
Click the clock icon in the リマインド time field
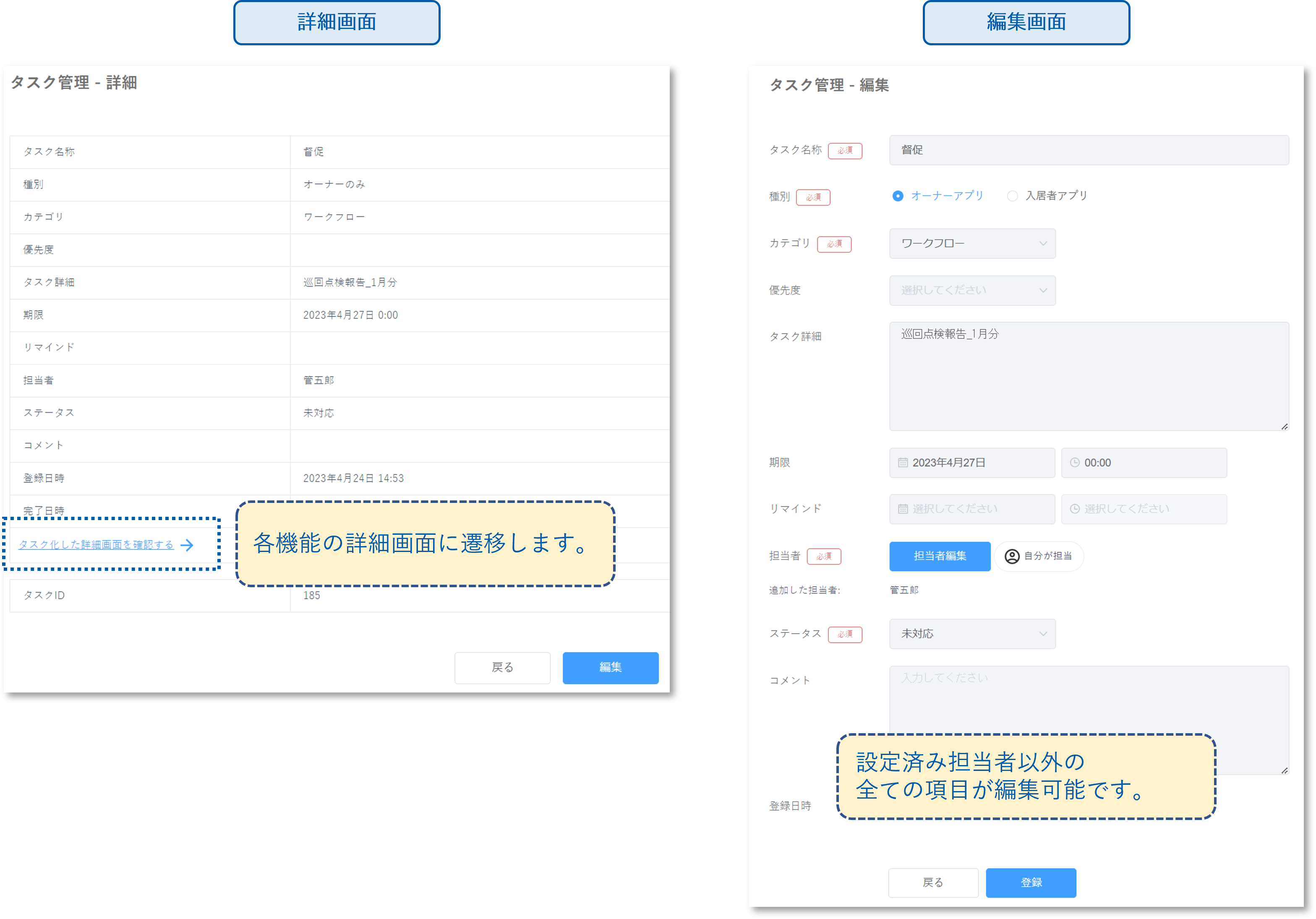(x=1075, y=509)
